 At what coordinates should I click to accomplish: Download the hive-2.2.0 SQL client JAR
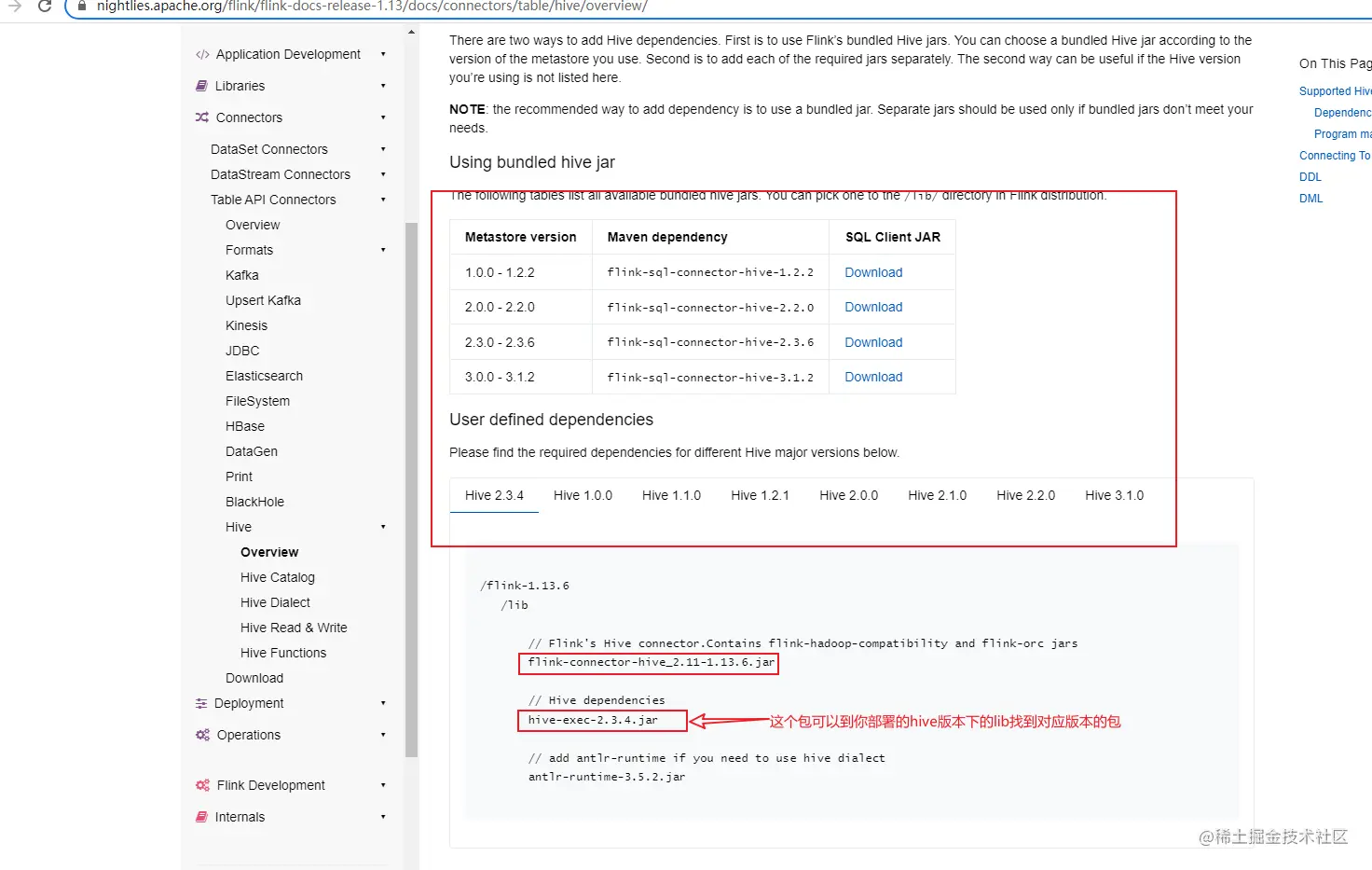pos(873,307)
